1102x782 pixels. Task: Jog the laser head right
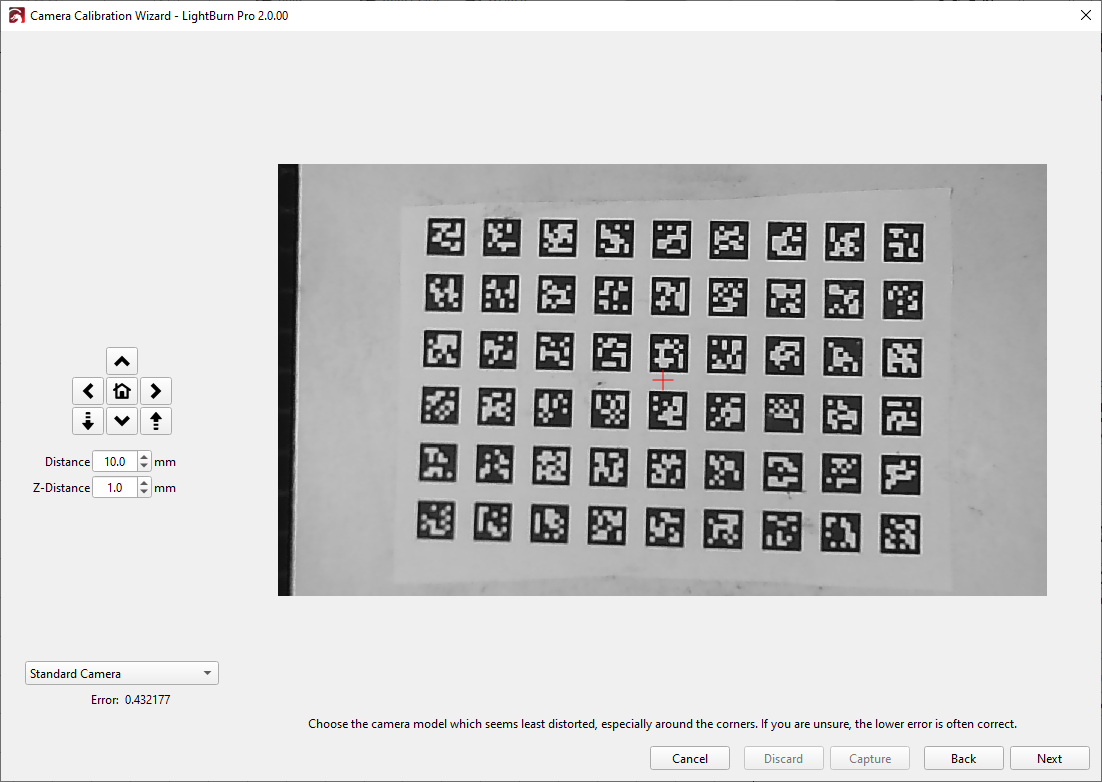click(155, 391)
